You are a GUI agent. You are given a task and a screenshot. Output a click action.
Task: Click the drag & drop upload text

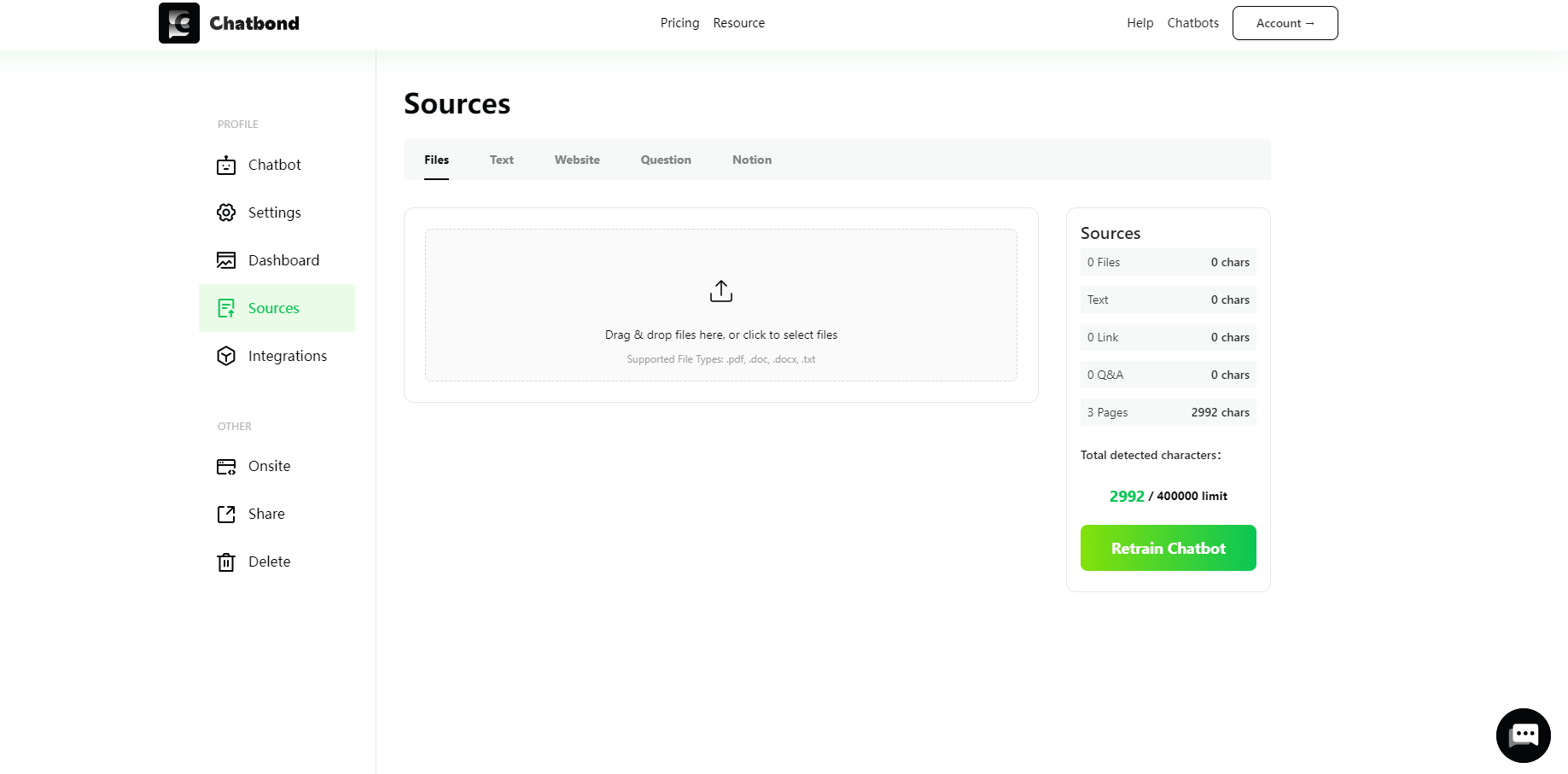coord(721,335)
